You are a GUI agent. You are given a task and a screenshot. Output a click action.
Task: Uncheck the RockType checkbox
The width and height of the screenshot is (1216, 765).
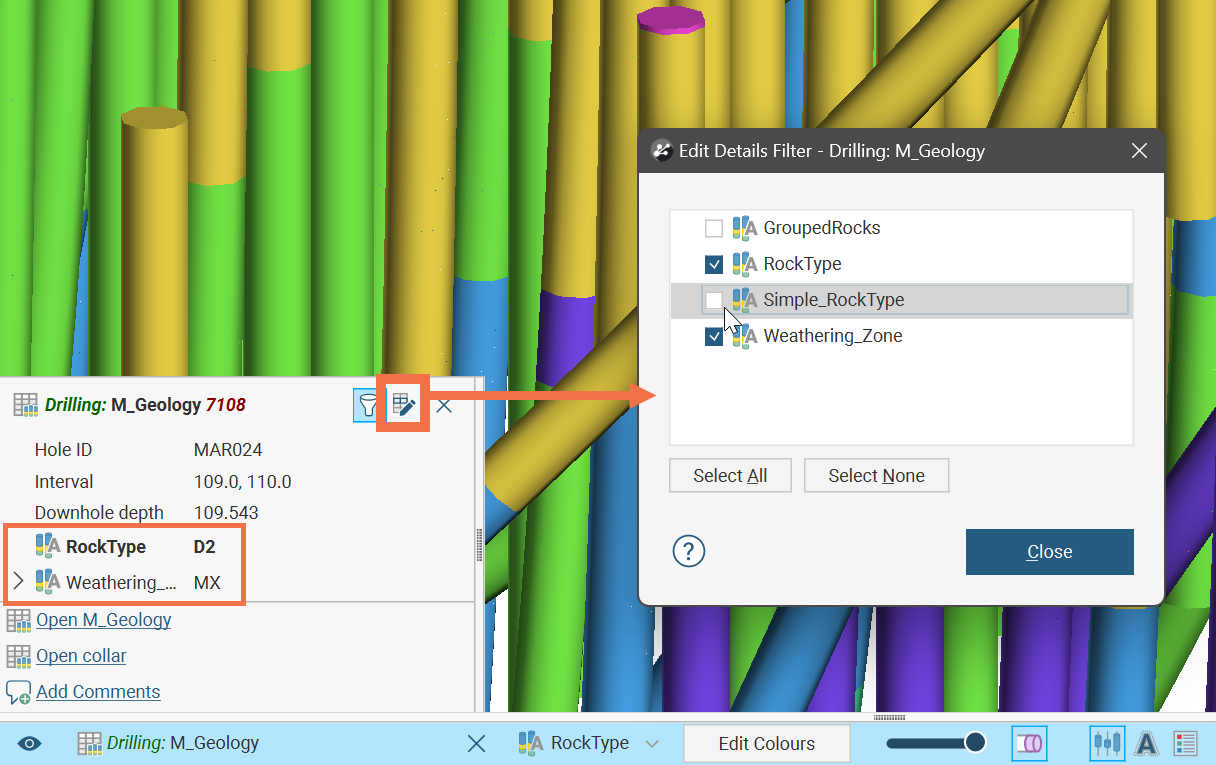click(x=714, y=264)
